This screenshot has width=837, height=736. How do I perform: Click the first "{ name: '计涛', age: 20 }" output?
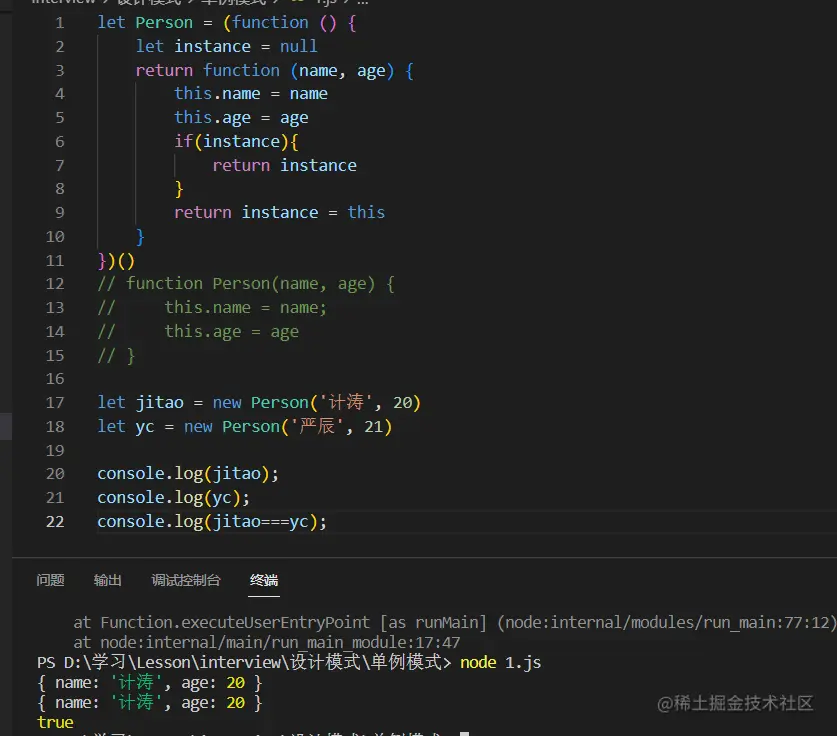pyautogui.click(x=150, y=683)
